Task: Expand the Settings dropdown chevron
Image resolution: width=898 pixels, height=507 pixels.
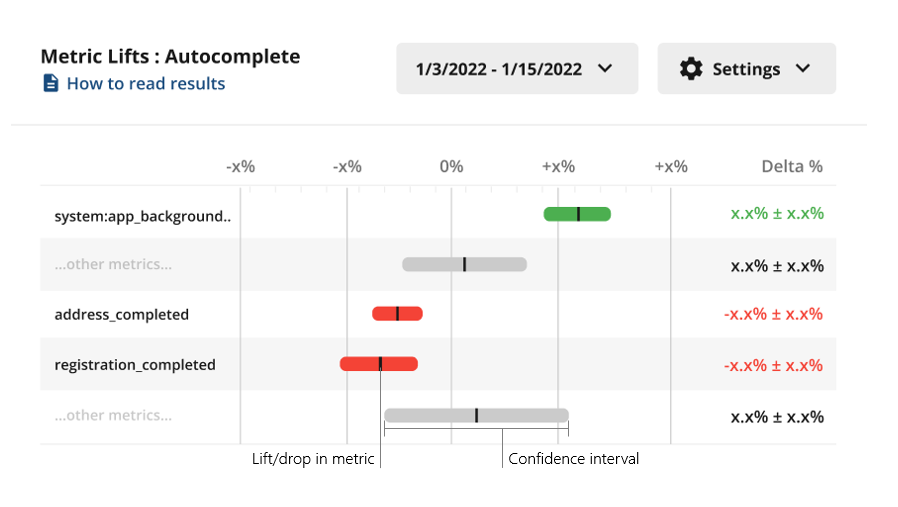Action: 803,69
